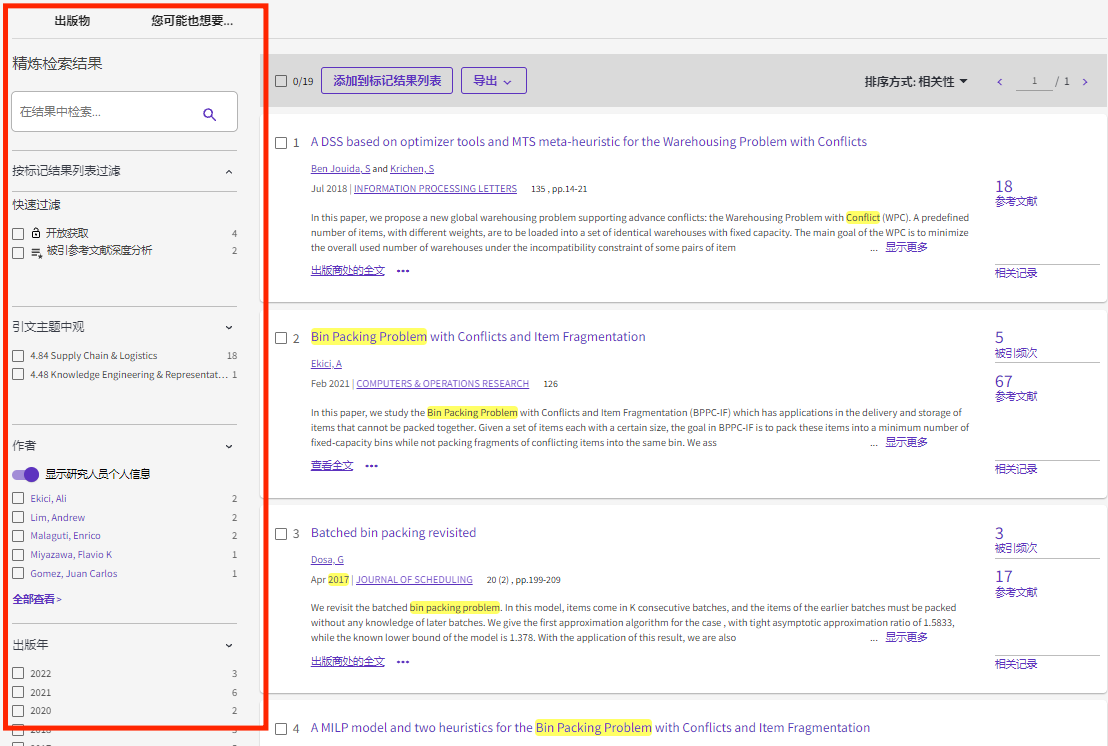1108x746 pixels.
Task: Check author Ekici, Ali checkbox
Action: click(18, 498)
